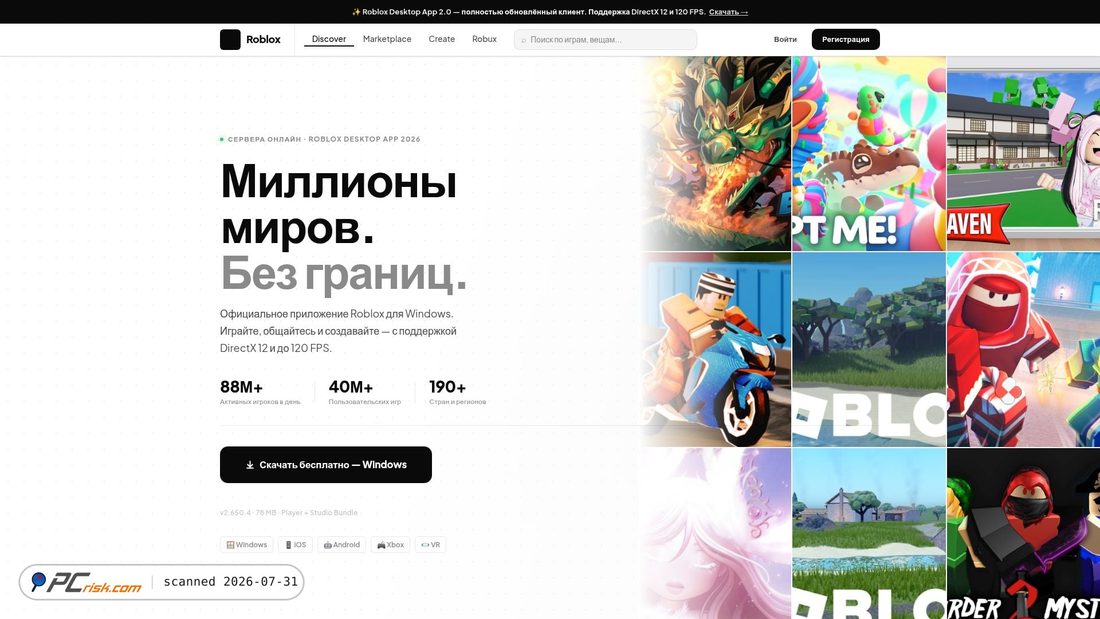Open the green dragon game thumbnail
Screen dimensions: 1100x619
click(x=716, y=154)
